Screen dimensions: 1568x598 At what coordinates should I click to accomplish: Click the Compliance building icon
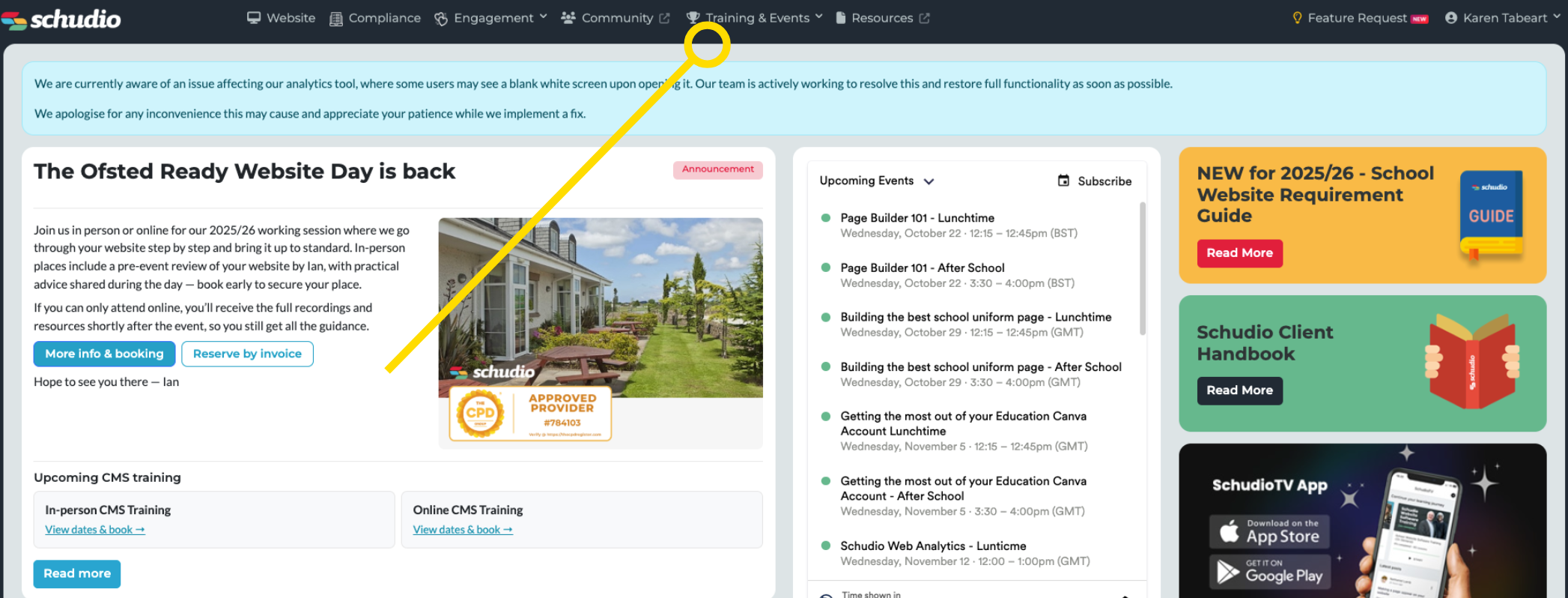point(336,19)
